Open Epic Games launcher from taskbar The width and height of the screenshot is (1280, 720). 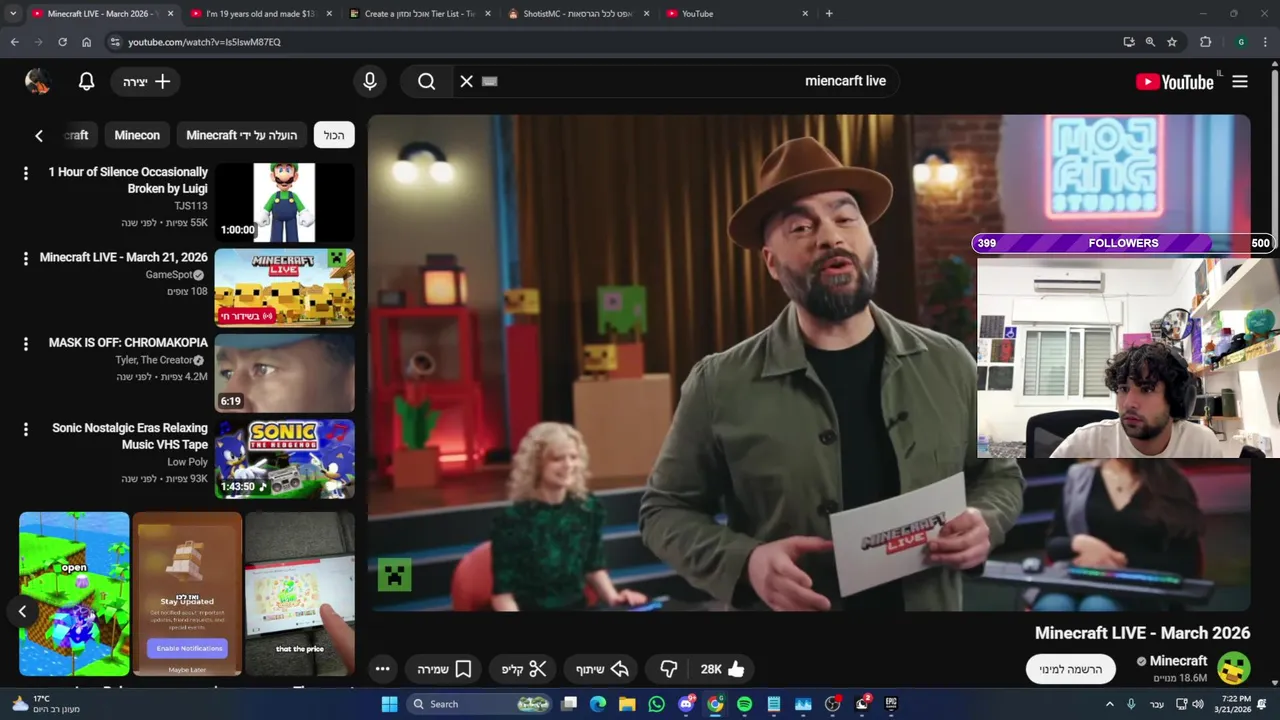pos(891,704)
